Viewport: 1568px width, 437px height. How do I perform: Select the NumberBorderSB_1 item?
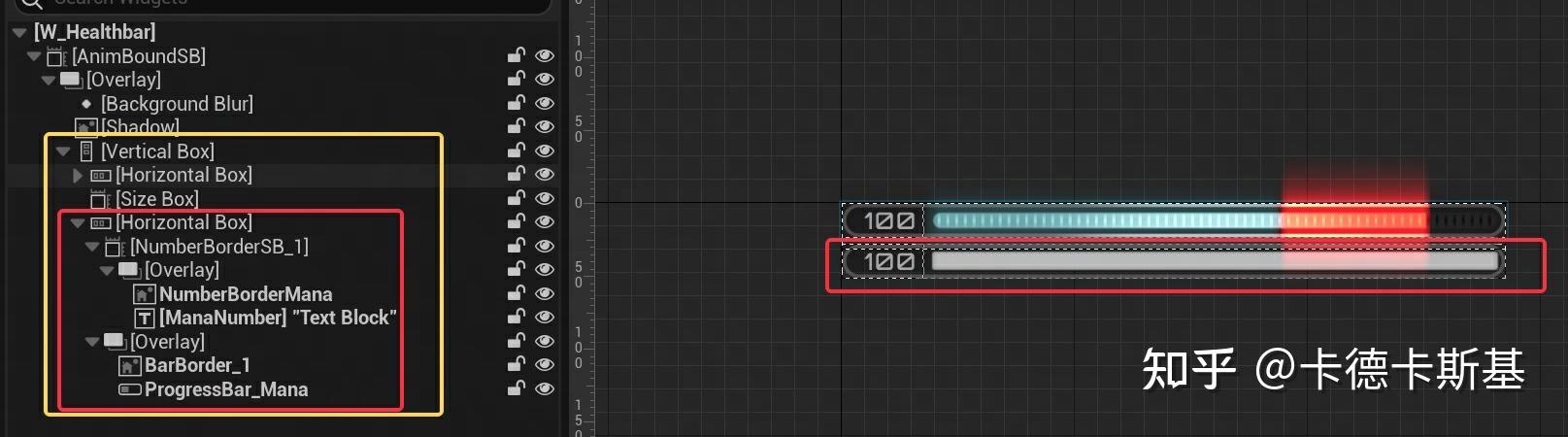219,247
